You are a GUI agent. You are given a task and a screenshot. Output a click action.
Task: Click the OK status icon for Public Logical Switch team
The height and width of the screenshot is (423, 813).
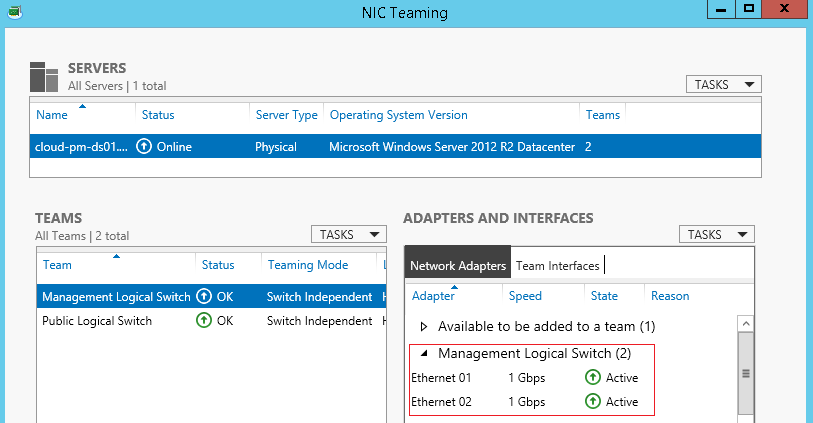point(204,320)
